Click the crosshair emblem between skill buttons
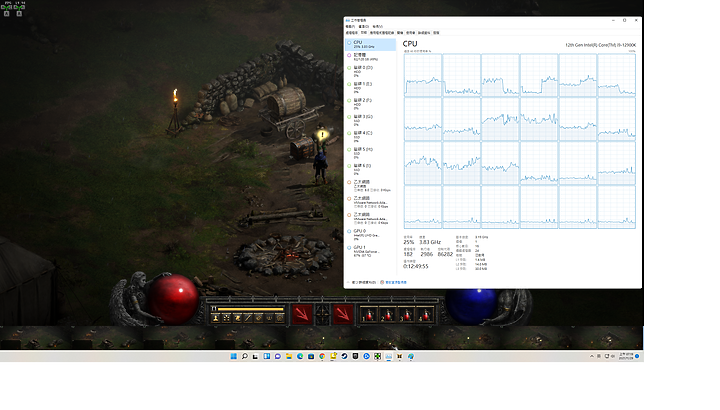This screenshot has height=410, width=720. pyautogui.click(x=322, y=315)
